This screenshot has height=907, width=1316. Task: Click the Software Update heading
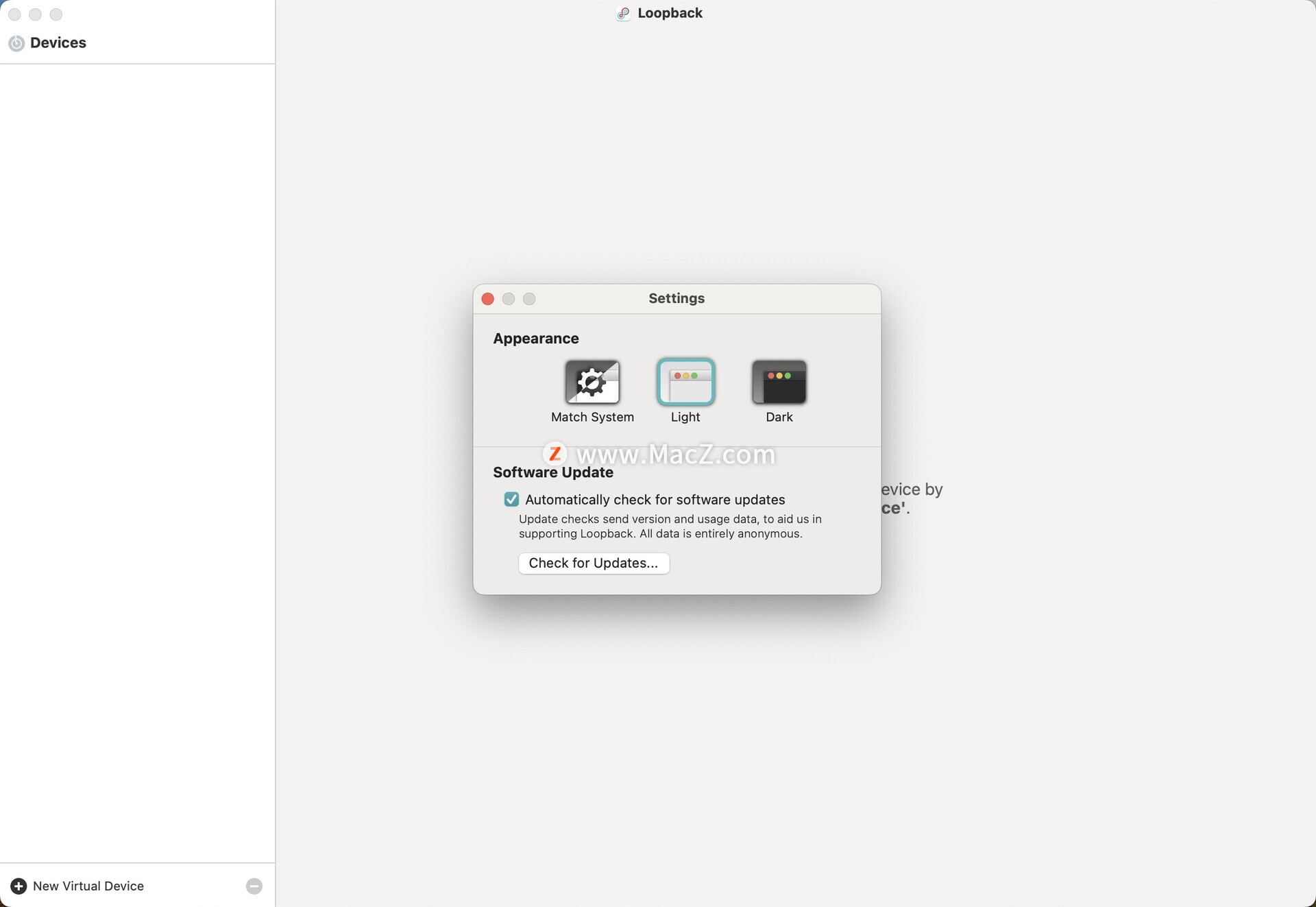pyautogui.click(x=553, y=472)
